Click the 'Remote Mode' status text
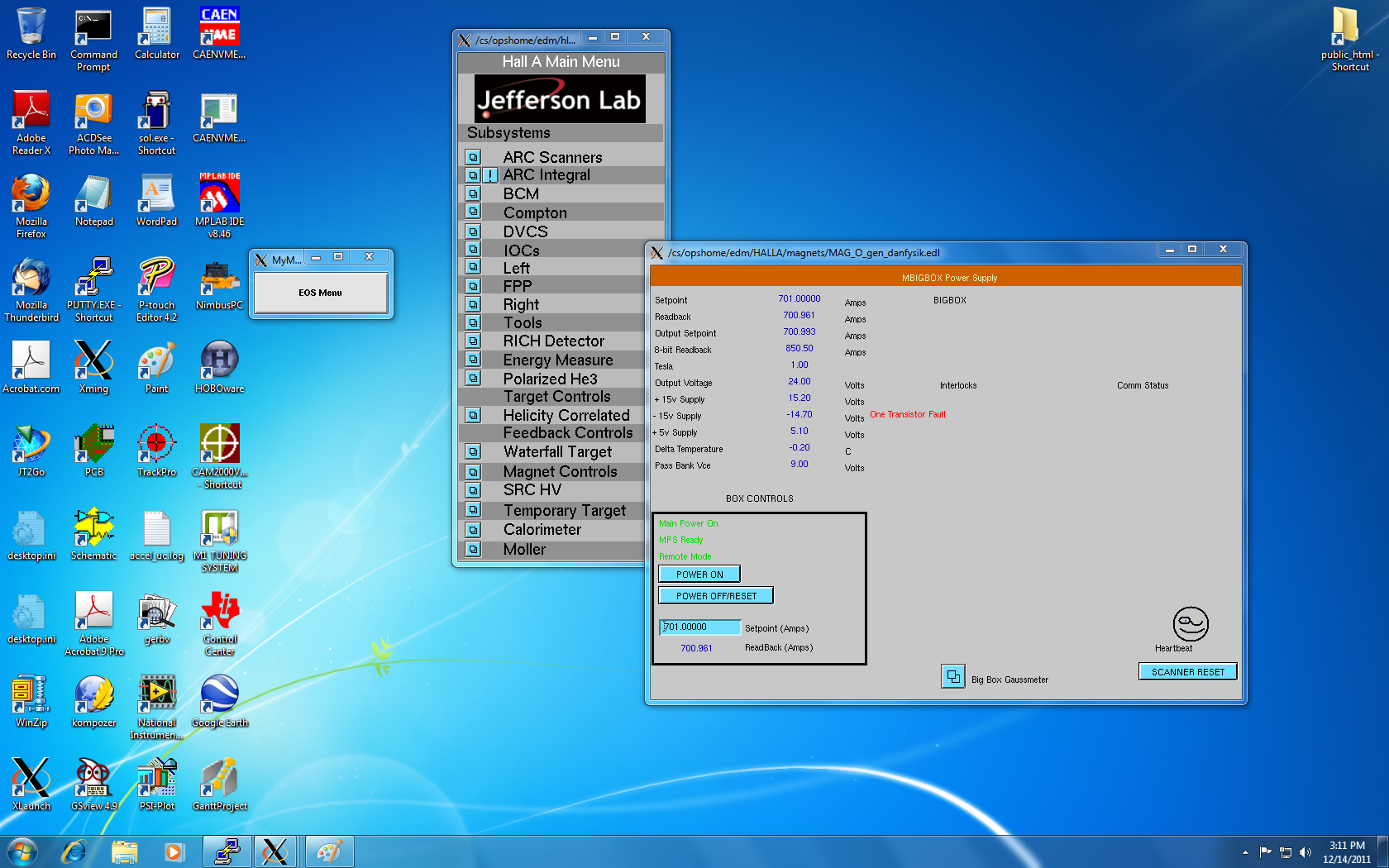The height and width of the screenshot is (868, 1389). pos(685,557)
